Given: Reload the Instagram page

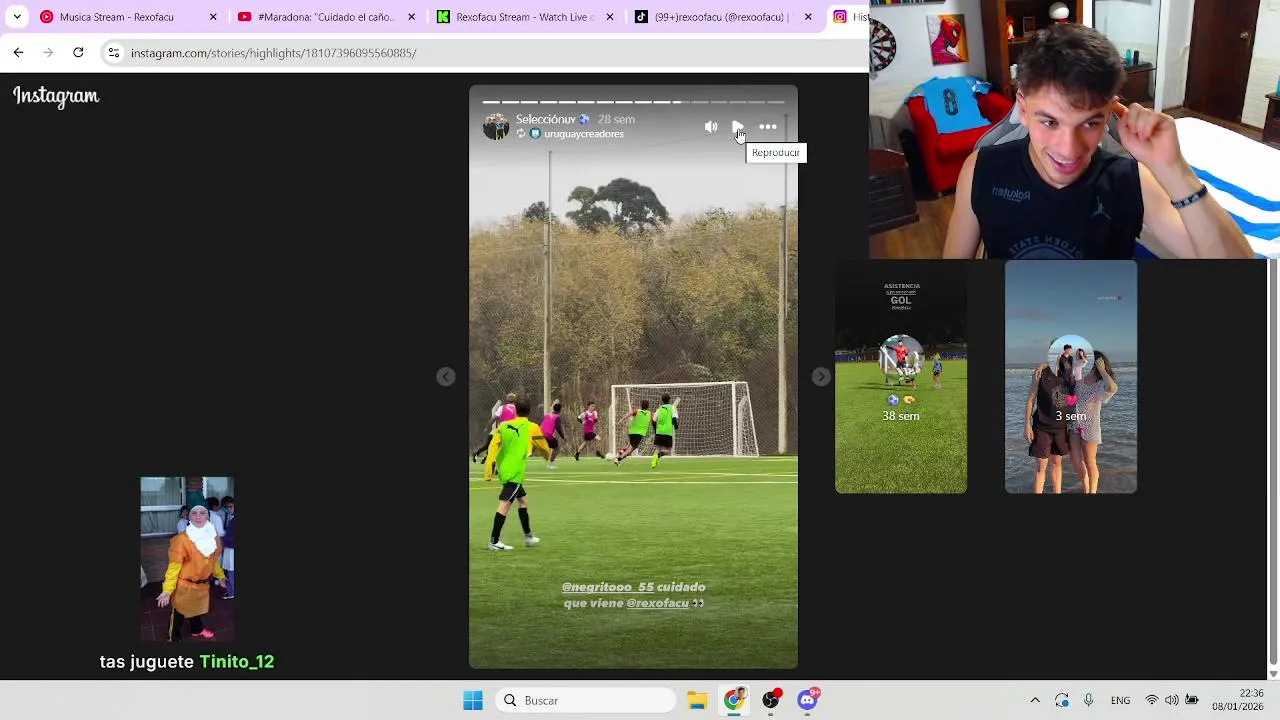Looking at the screenshot, I should point(78,52).
